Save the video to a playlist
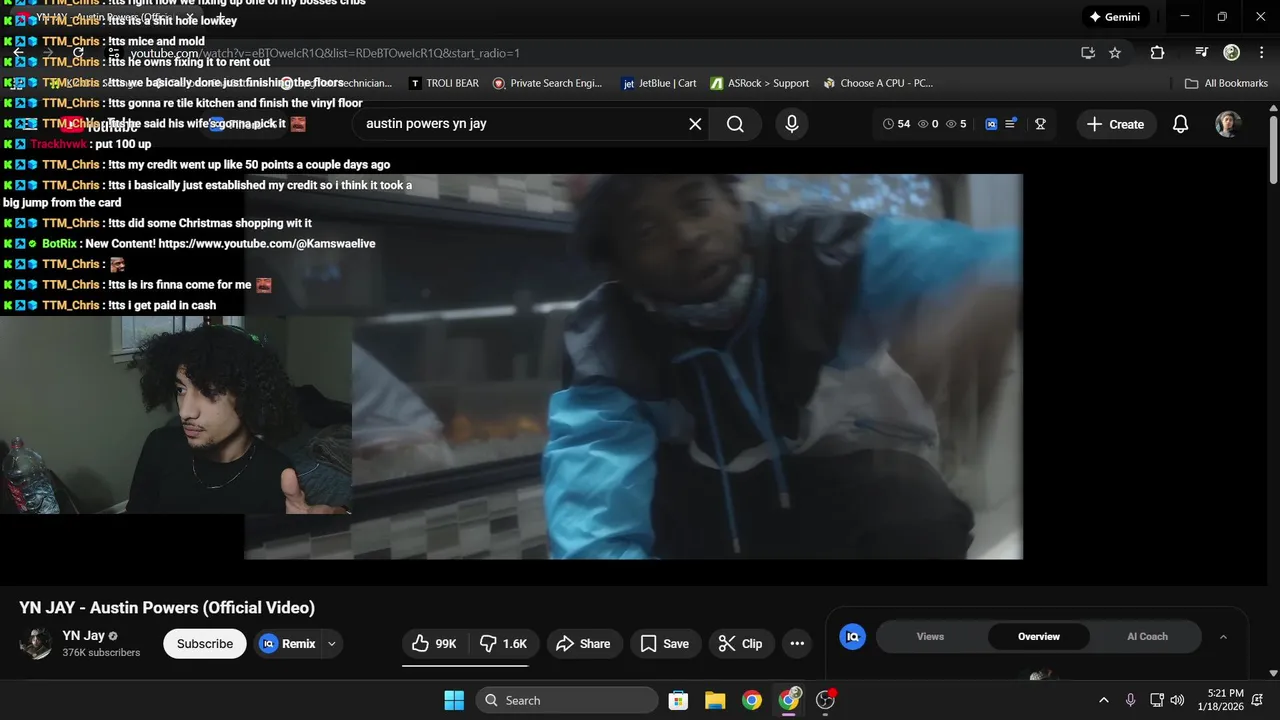This screenshot has width=1280, height=720. point(665,644)
